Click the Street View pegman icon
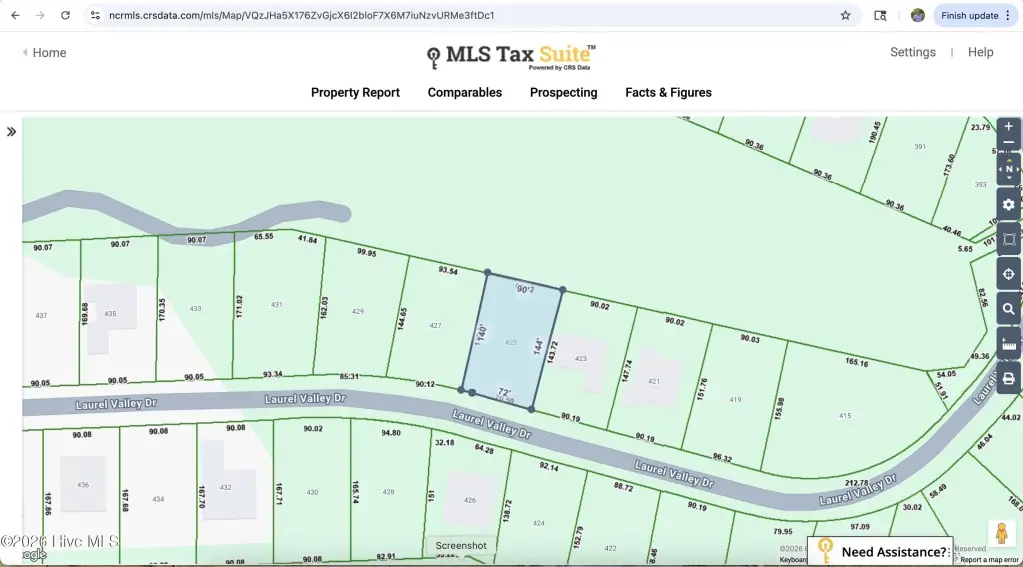The width and height of the screenshot is (1023, 567). 1001,533
